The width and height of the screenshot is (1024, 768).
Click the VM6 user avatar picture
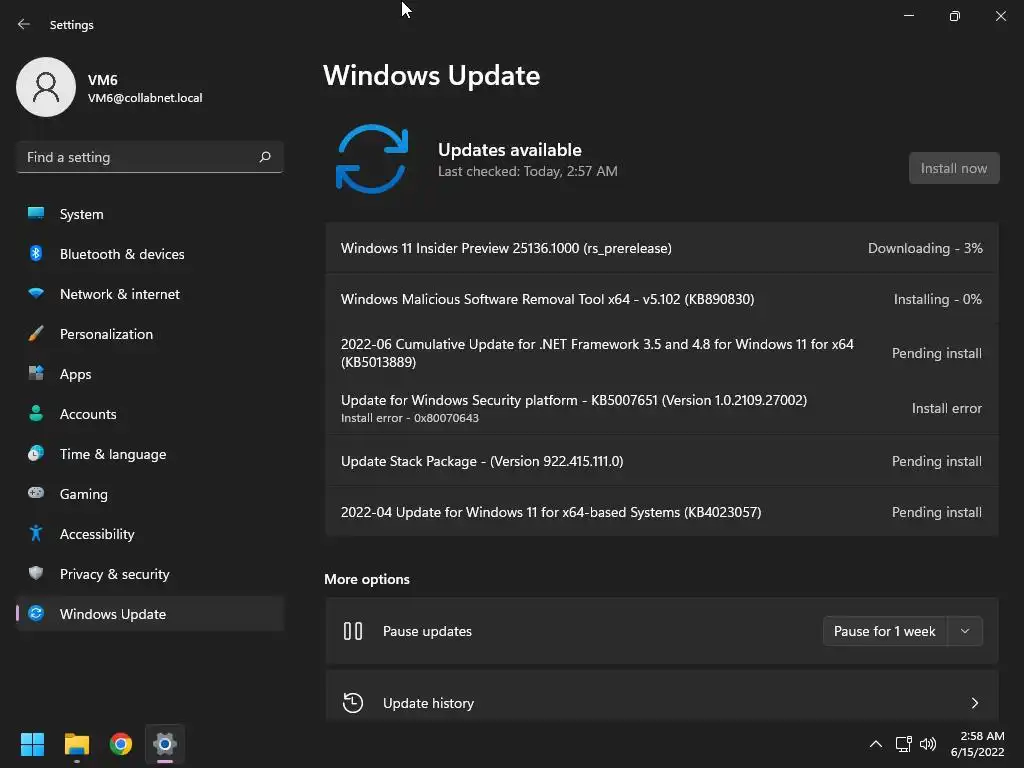point(46,87)
